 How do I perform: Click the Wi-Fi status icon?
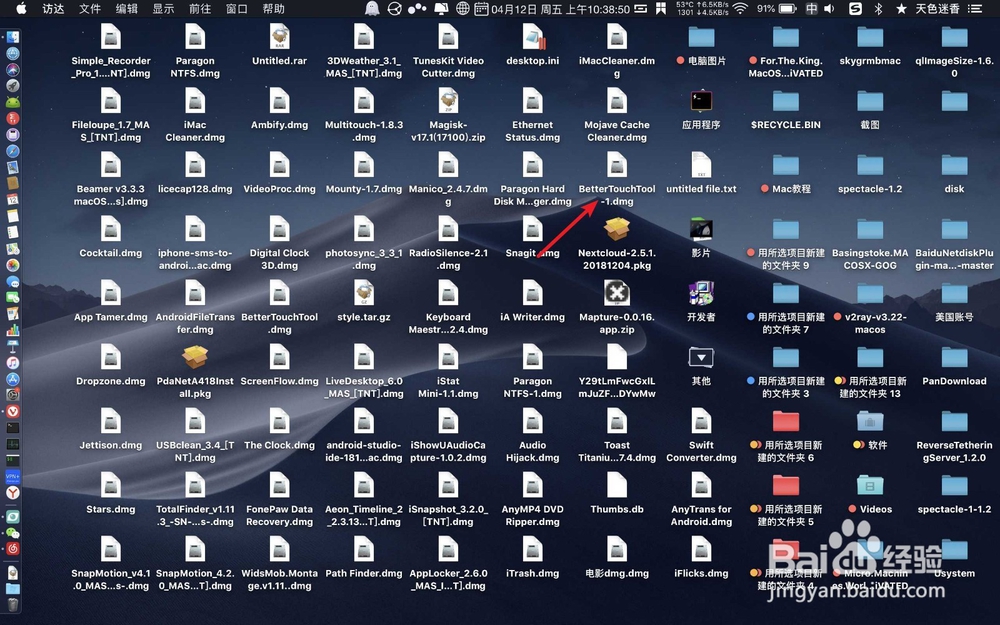pos(740,8)
